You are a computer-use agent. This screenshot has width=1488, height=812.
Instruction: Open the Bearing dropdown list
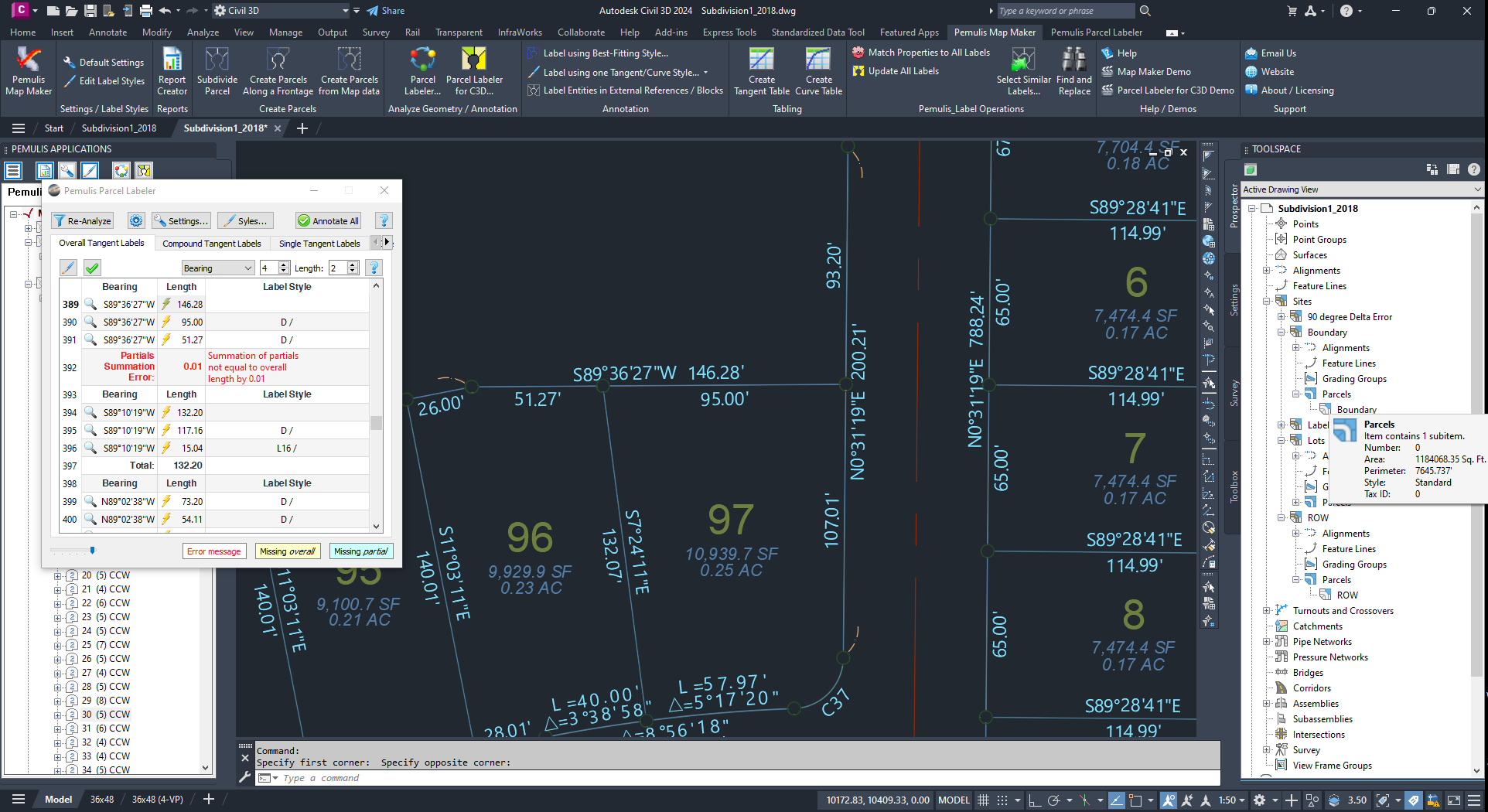click(x=218, y=268)
